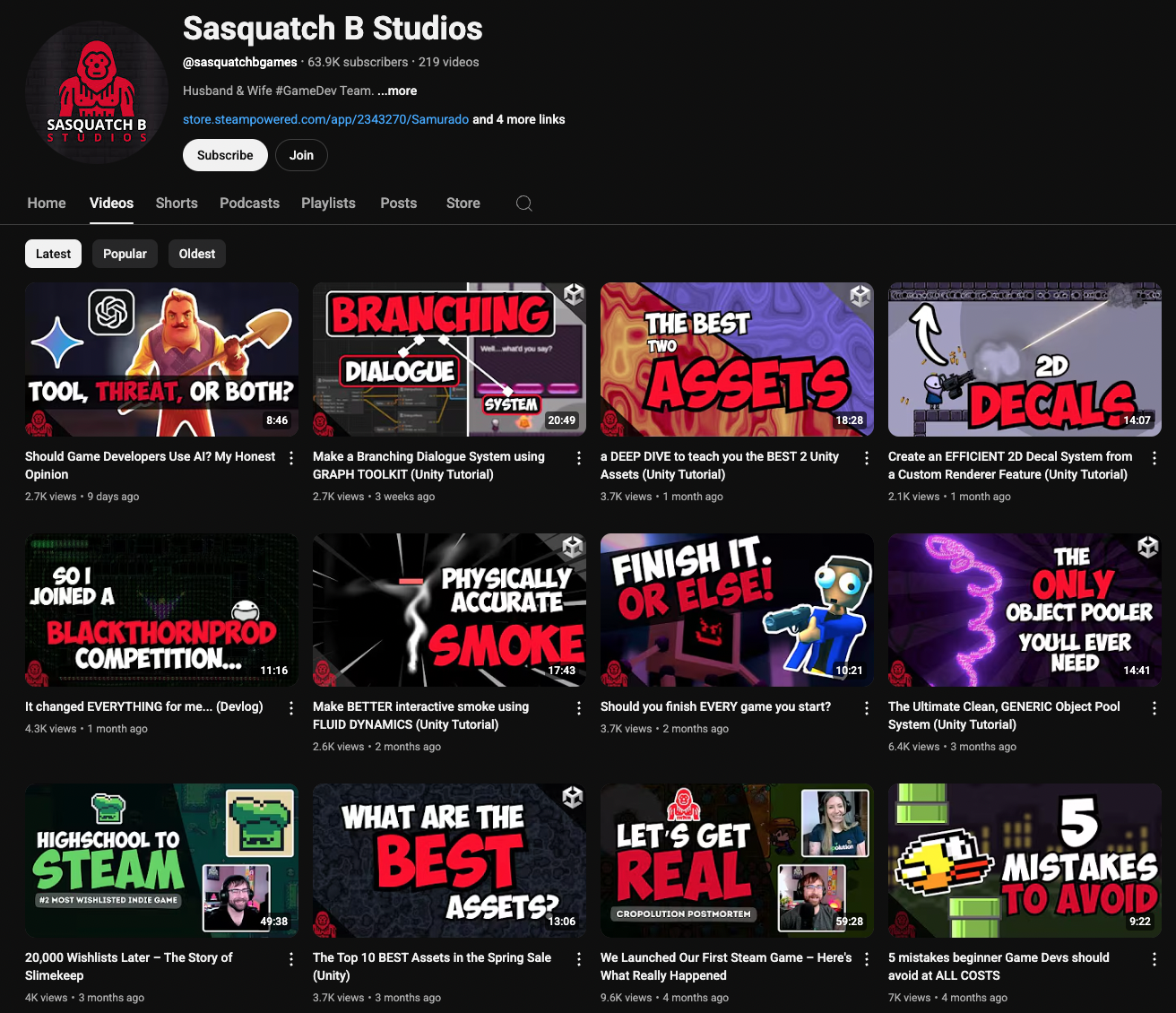Play the '2D Decals' thumbnail
The height and width of the screenshot is (1013, 1176).
[1025, 359]
